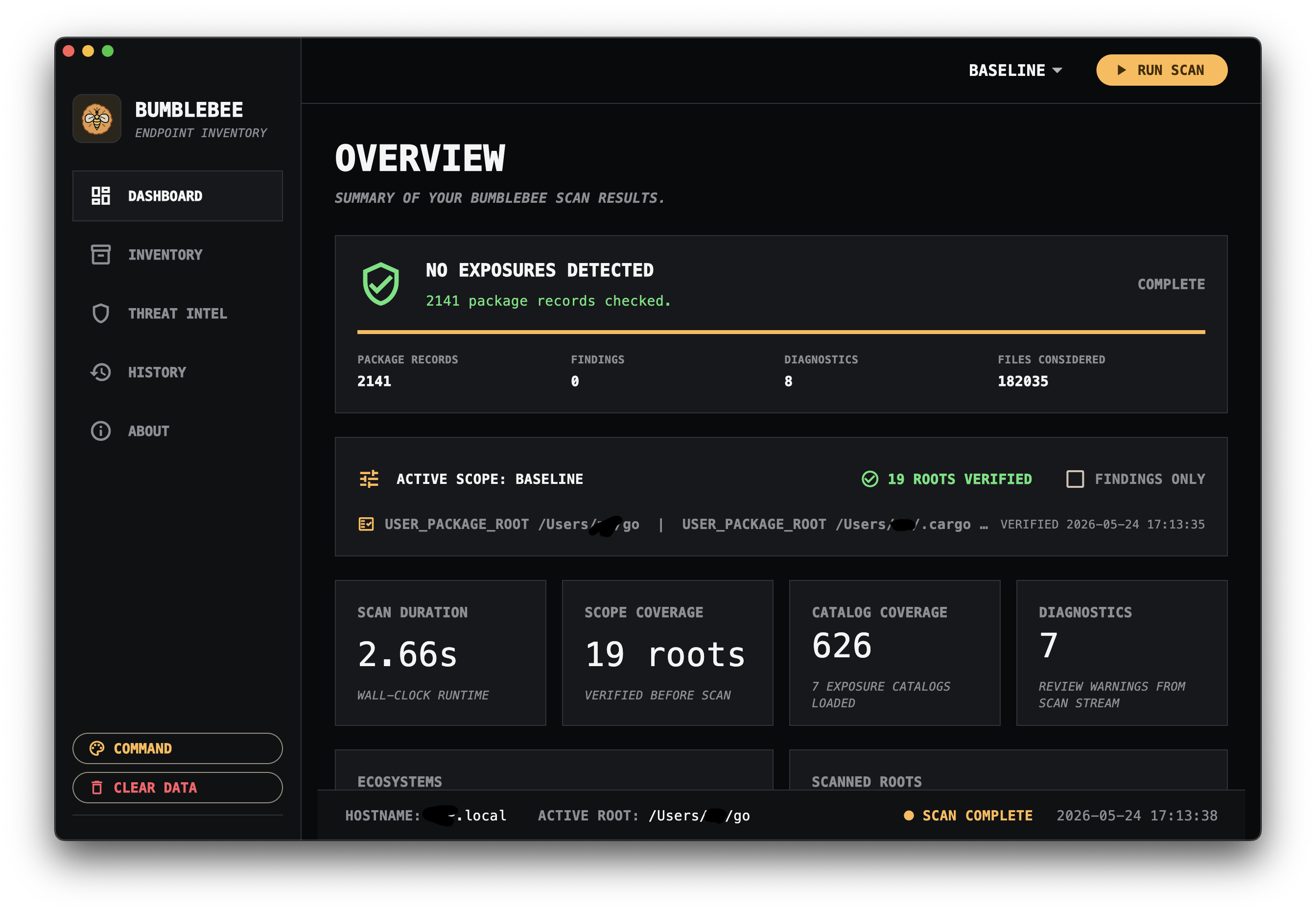Open the Scope Coverage 19 roots card
This screenshot has height=913, width=1316.
[668, 653]
